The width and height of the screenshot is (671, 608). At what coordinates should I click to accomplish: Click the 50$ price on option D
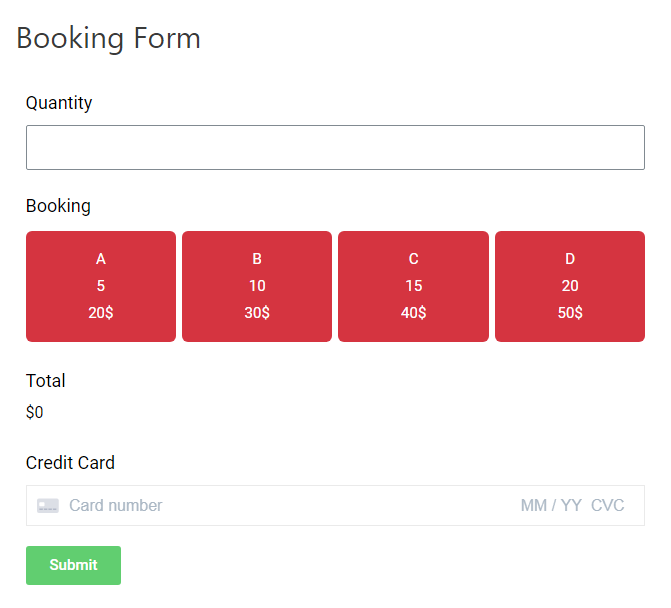tap(570, 313)
